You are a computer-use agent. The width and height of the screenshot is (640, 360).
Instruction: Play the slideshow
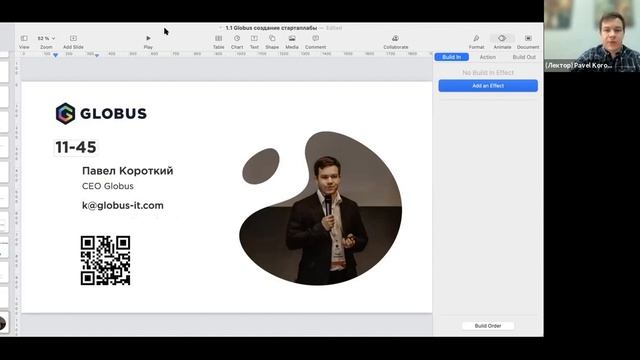(148, 42)
